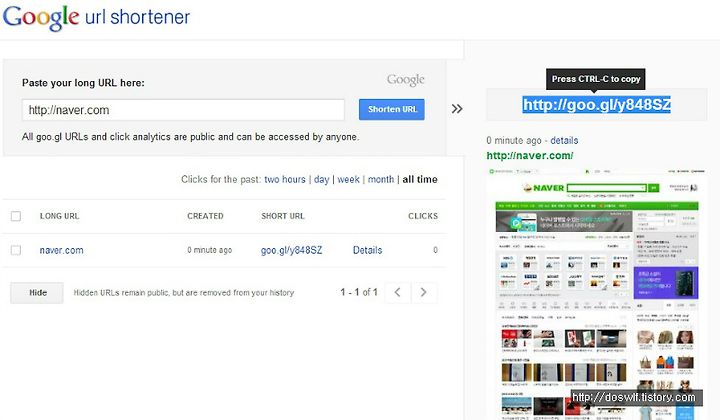
Task: Click the double-arrow icon beside Shorten URL
Action: 457,109
